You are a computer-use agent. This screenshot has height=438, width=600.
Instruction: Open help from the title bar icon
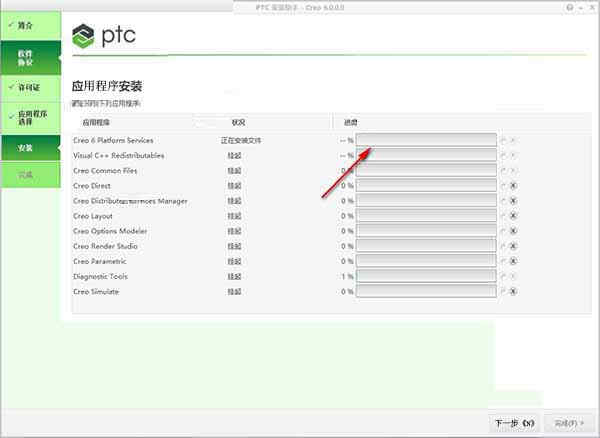tap(570, 7)
